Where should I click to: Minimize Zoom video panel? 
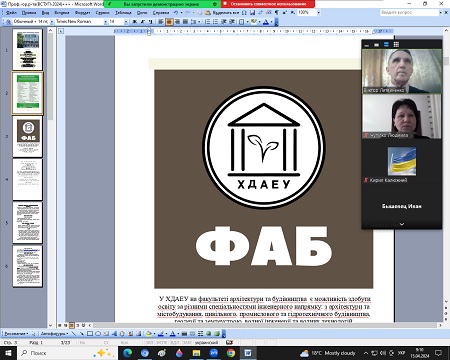(x=367, y=45)
